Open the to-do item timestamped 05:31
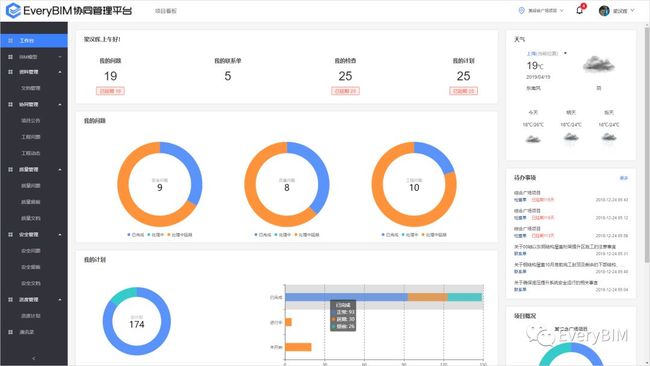 click(571, 250)
